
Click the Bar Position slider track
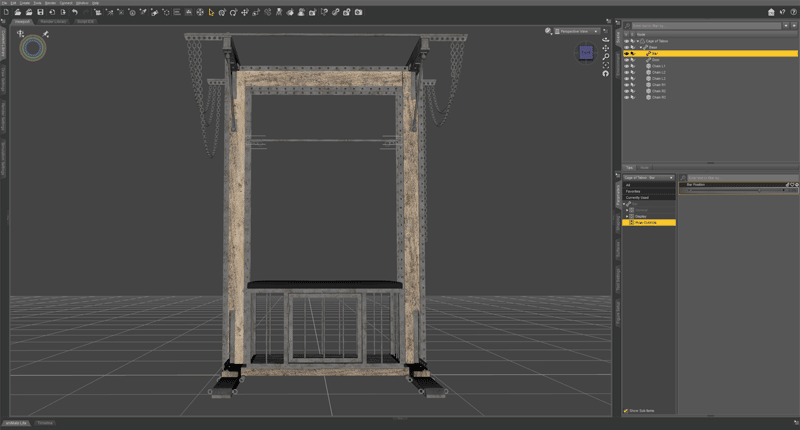737,190
